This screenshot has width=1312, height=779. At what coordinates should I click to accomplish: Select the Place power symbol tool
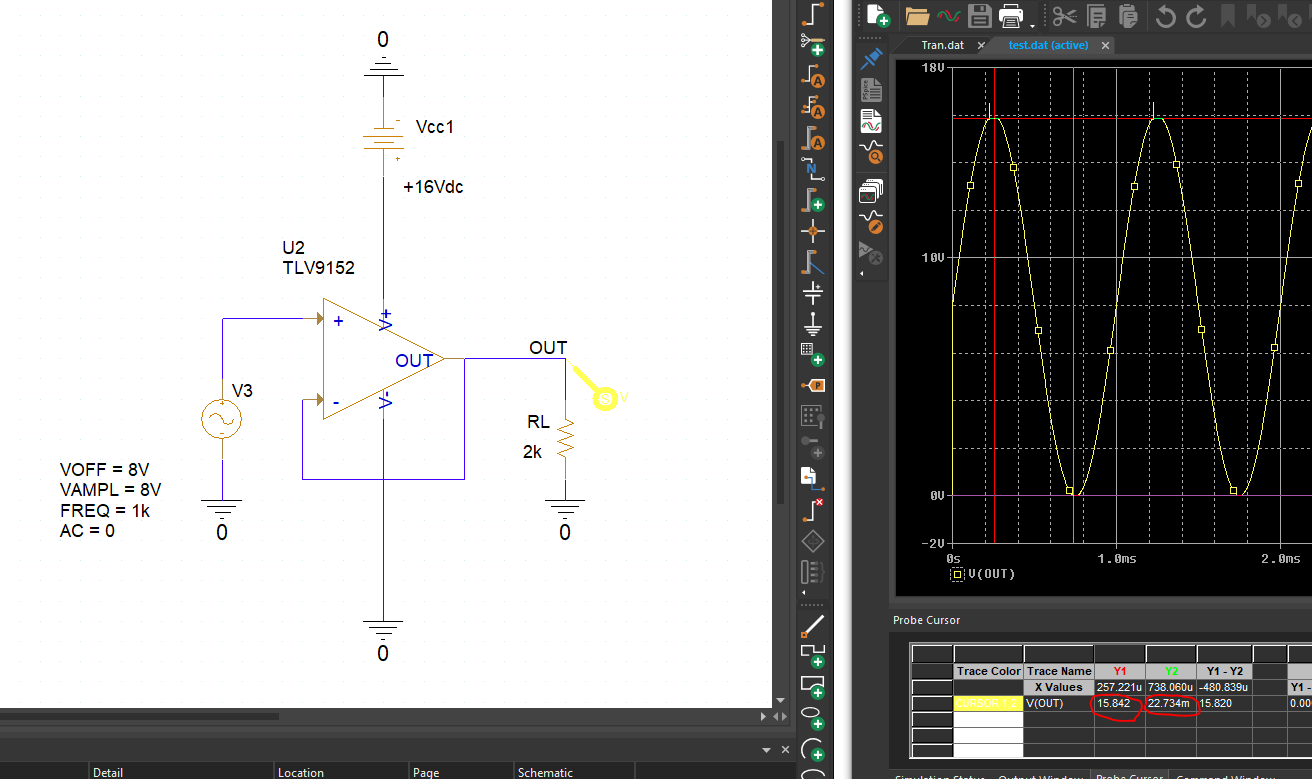tap(813, 293)
